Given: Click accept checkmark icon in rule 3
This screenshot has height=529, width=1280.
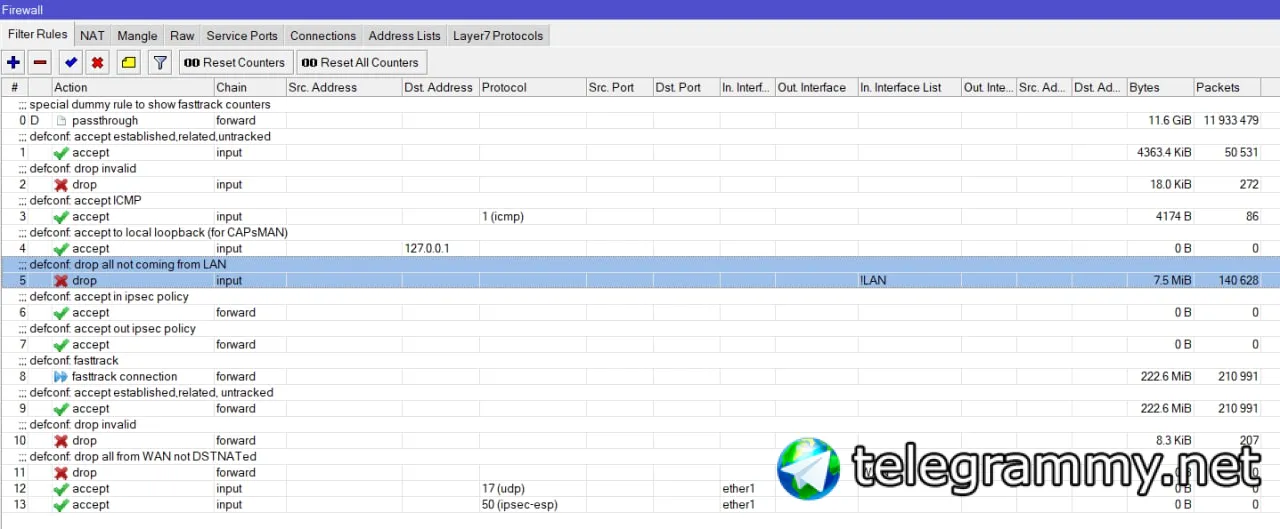Looking at the screenshot, I should tap(61, 216).
